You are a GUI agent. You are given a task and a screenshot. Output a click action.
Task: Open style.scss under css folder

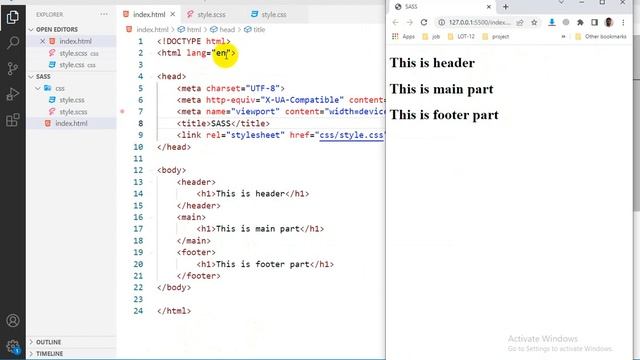(73, 112)
